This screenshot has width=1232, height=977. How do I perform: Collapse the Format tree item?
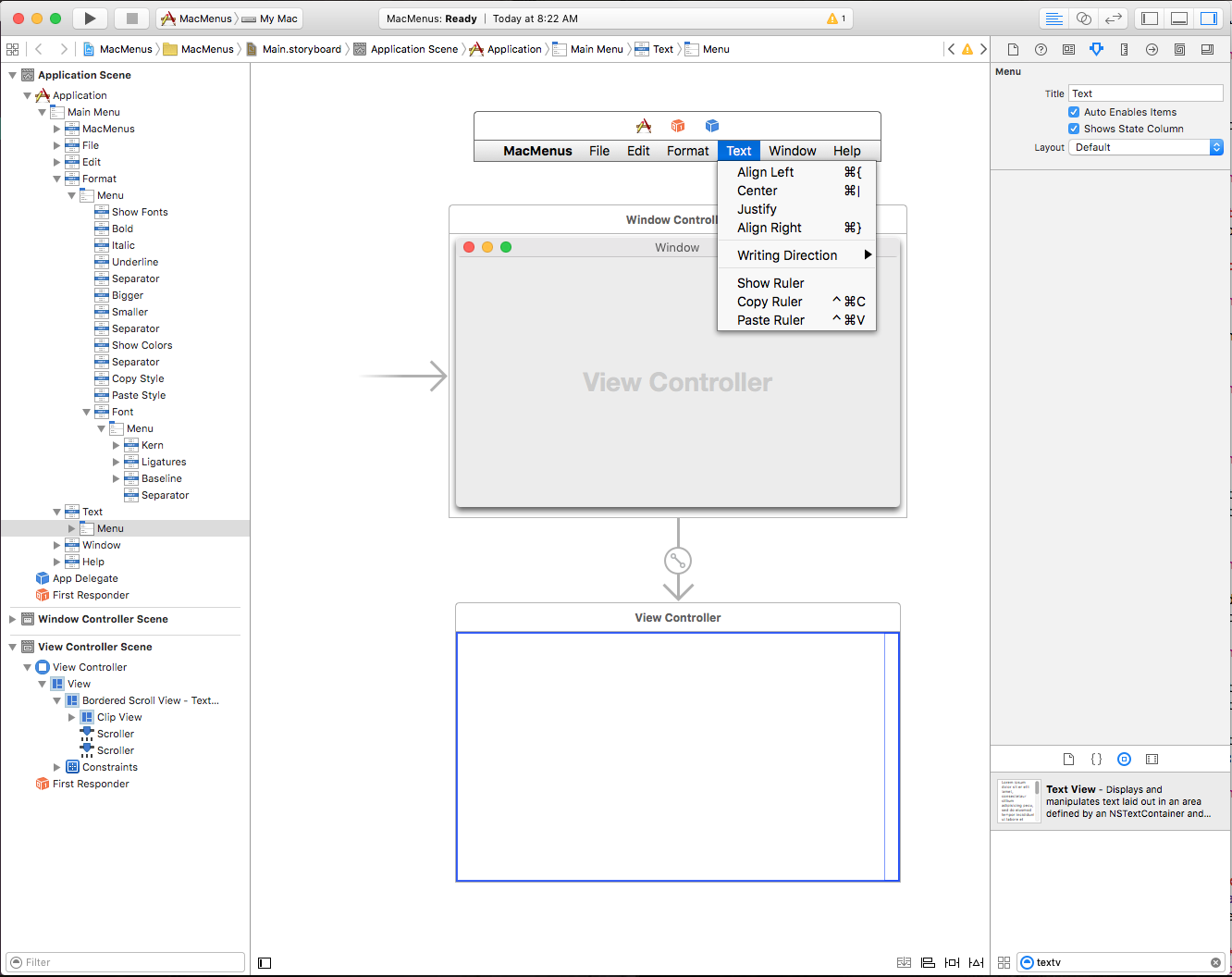(x=57, y=179)
